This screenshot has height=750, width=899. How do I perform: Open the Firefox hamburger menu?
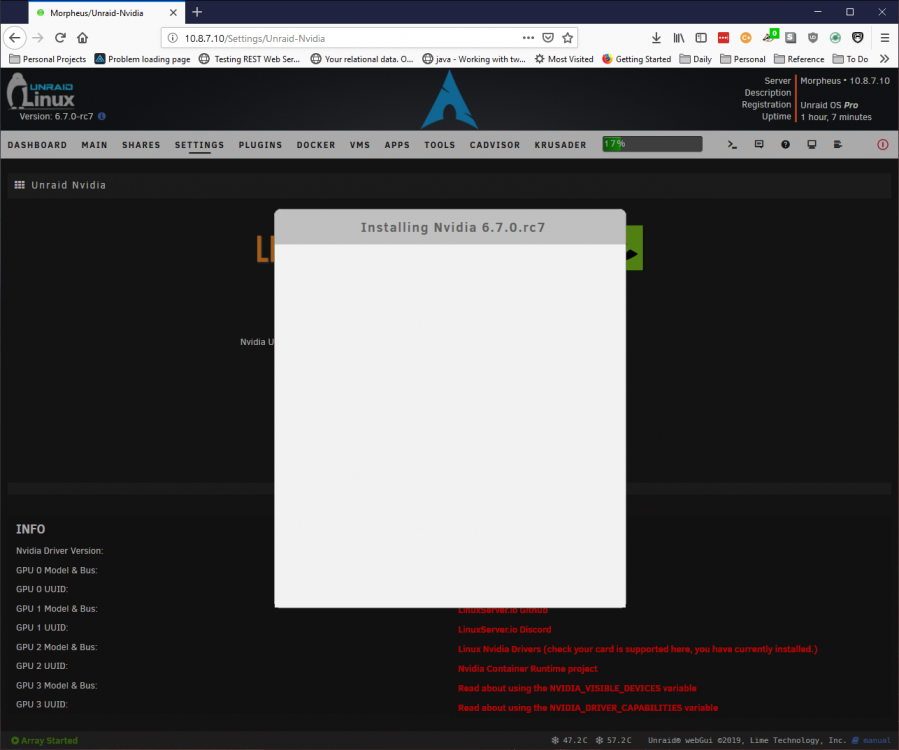point(885,38)
